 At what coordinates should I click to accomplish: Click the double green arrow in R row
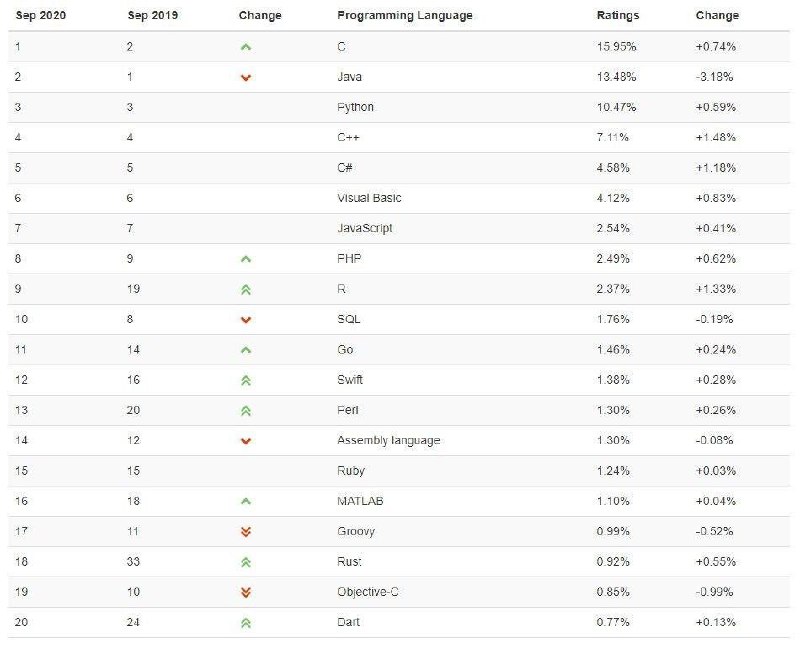245,290
